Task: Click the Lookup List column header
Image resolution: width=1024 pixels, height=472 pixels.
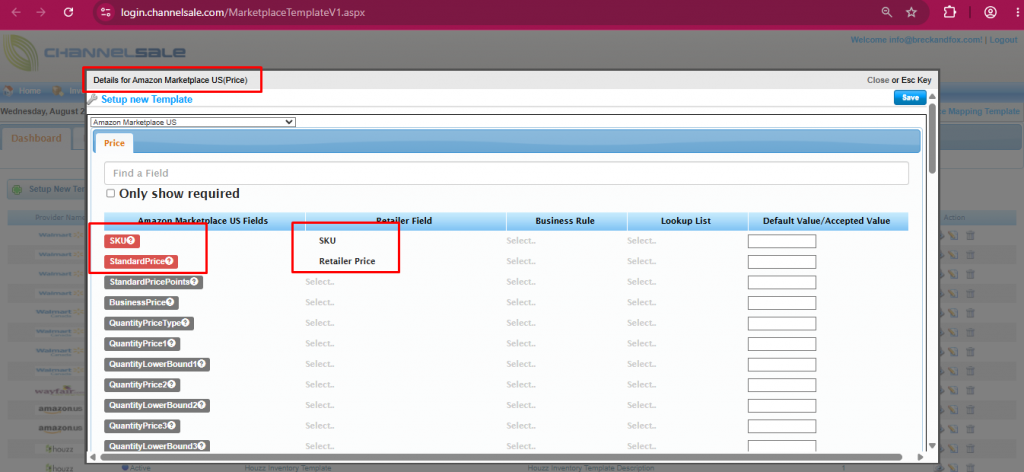Action: 686,221
